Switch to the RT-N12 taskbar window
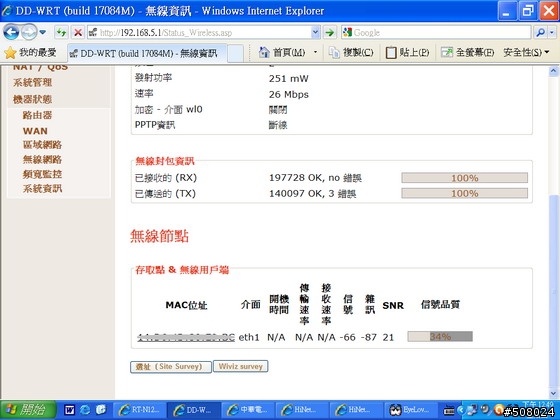Screen dimensions: 560x420 [x=140, y=410]
